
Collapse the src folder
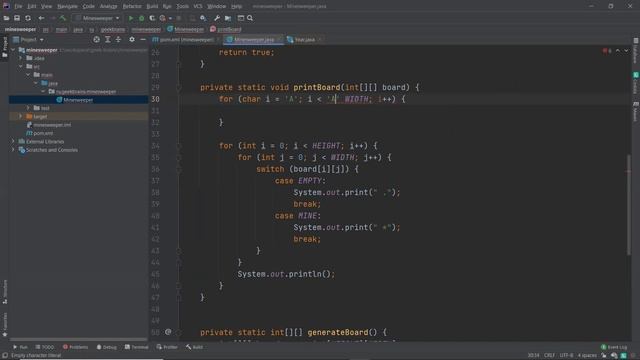(x=20, y=67)
